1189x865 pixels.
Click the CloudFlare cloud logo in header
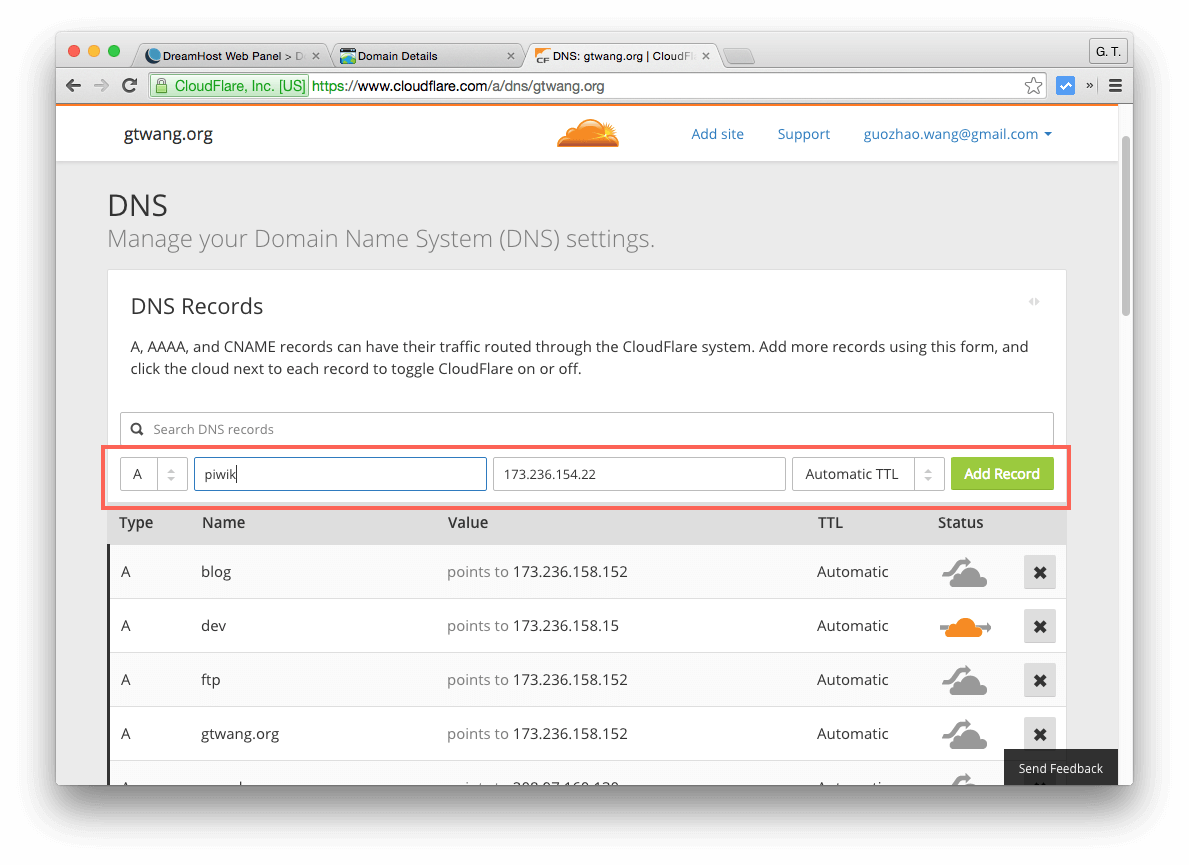[x=587, y=132]
